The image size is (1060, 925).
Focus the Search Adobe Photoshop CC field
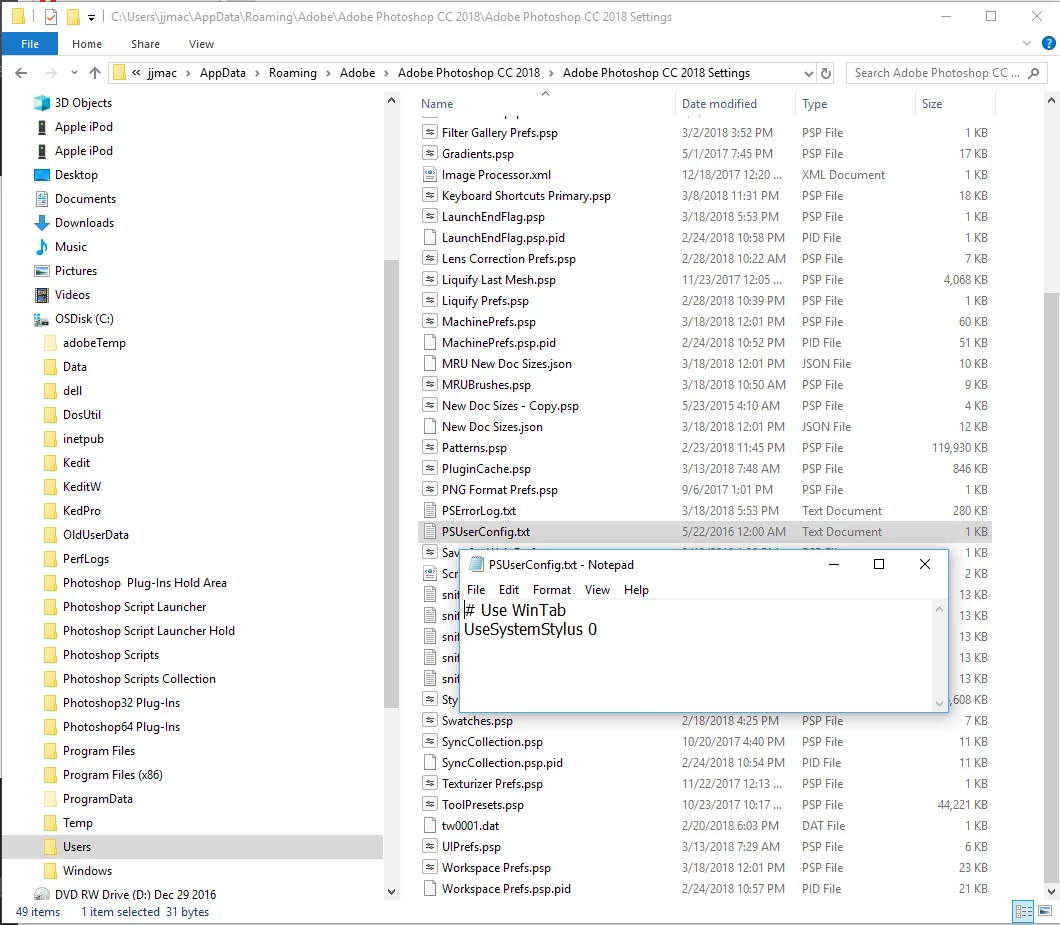946,73
